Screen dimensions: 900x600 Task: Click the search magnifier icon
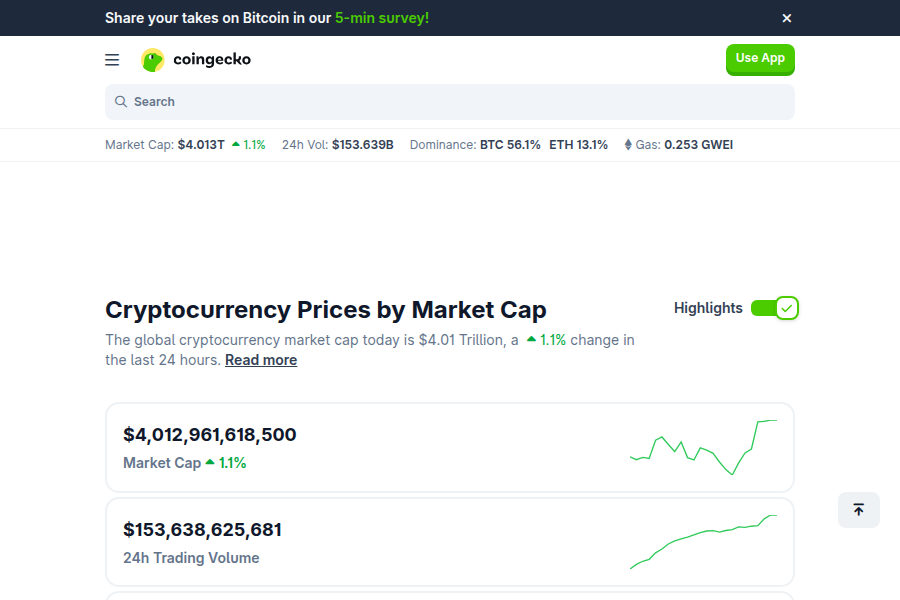[123, 101]
